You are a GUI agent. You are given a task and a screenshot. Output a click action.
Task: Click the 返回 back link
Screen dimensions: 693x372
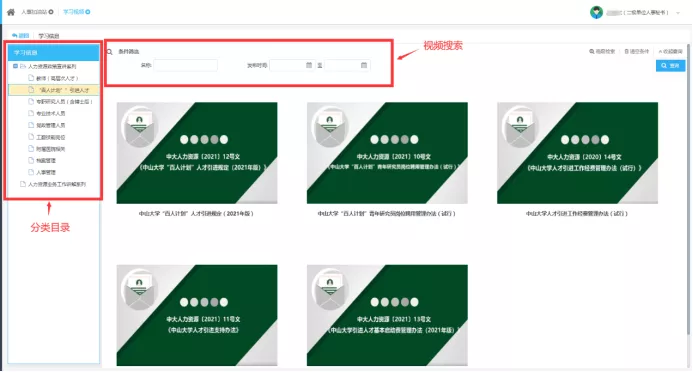coord(21,35)
